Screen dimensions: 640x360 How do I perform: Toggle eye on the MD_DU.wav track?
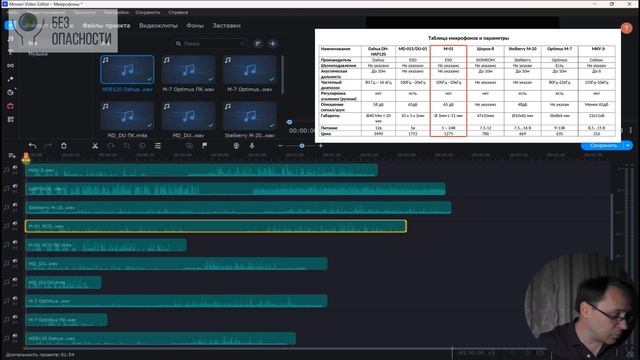coord(15,261)
